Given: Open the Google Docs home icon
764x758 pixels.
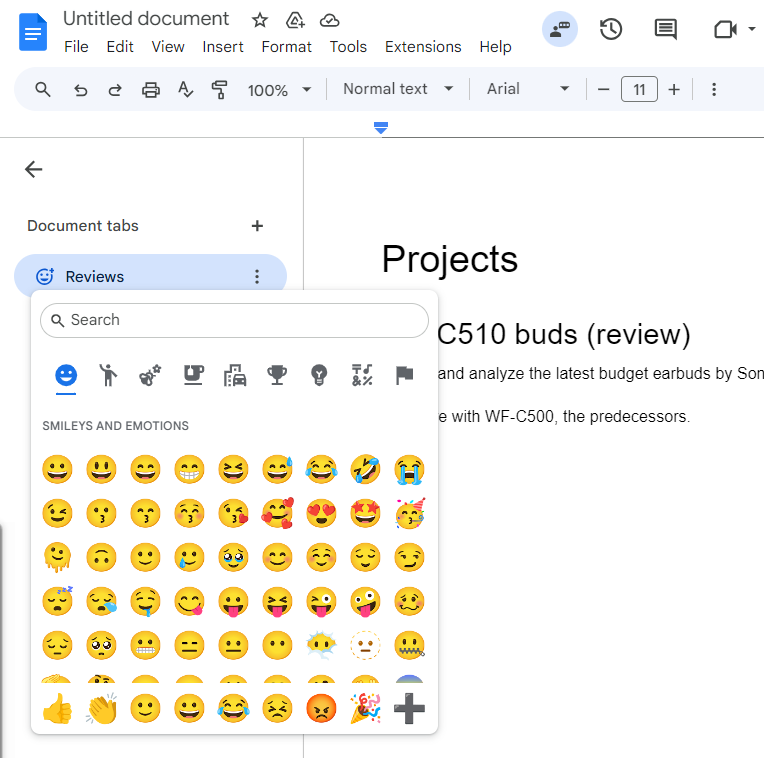Looking at the screenshot, I should pos(33,32).
